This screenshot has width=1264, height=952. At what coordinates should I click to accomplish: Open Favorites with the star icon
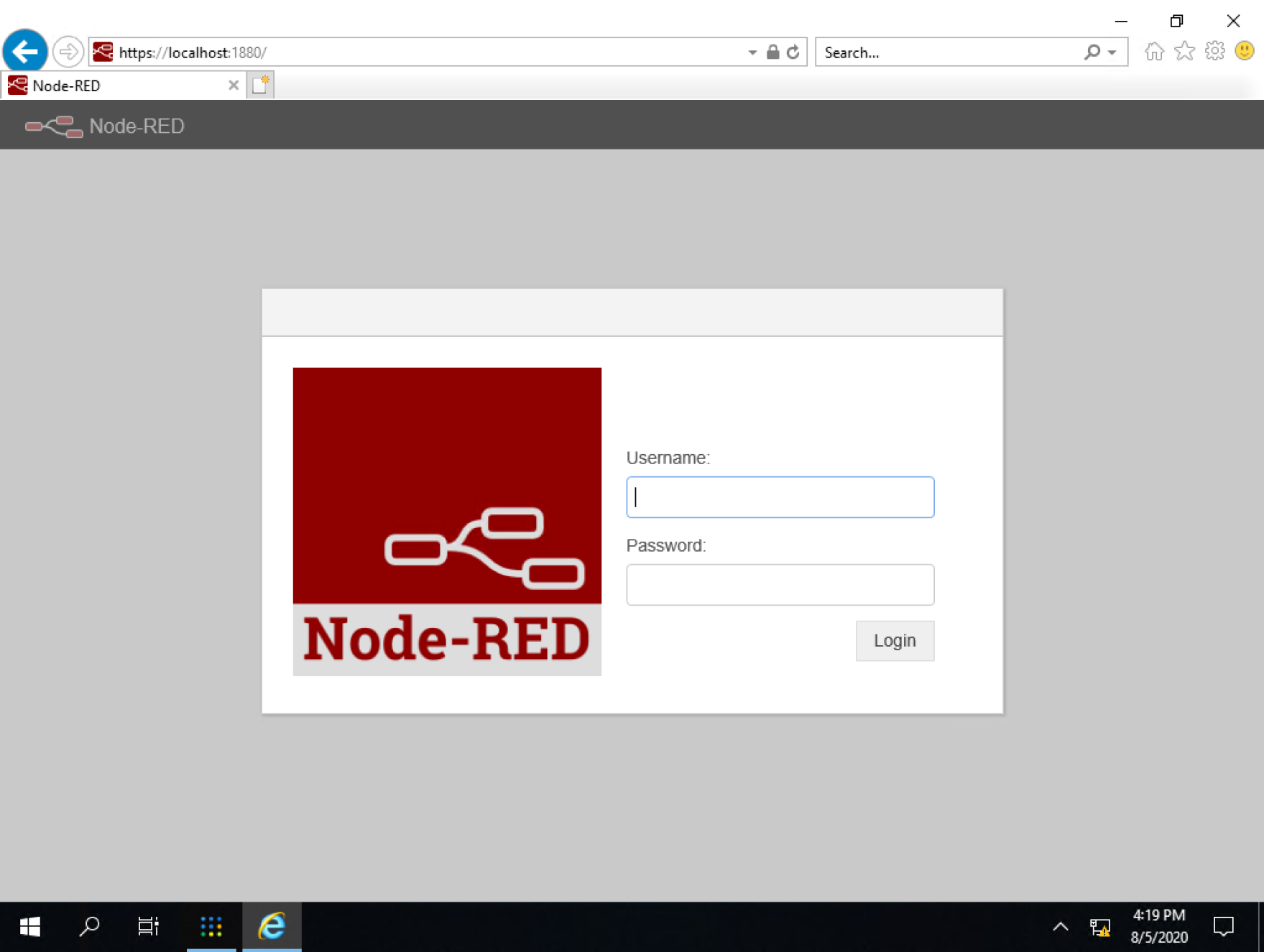[1184, 51]
